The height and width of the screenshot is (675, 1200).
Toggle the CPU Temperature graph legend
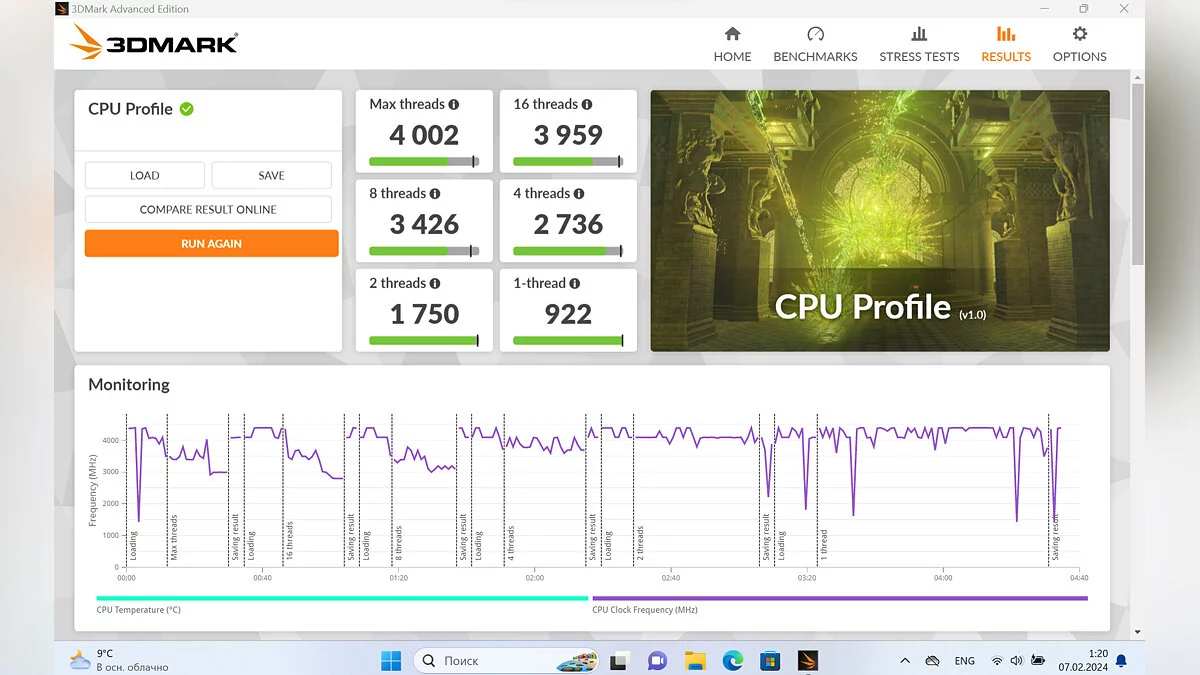pos(138,609)
